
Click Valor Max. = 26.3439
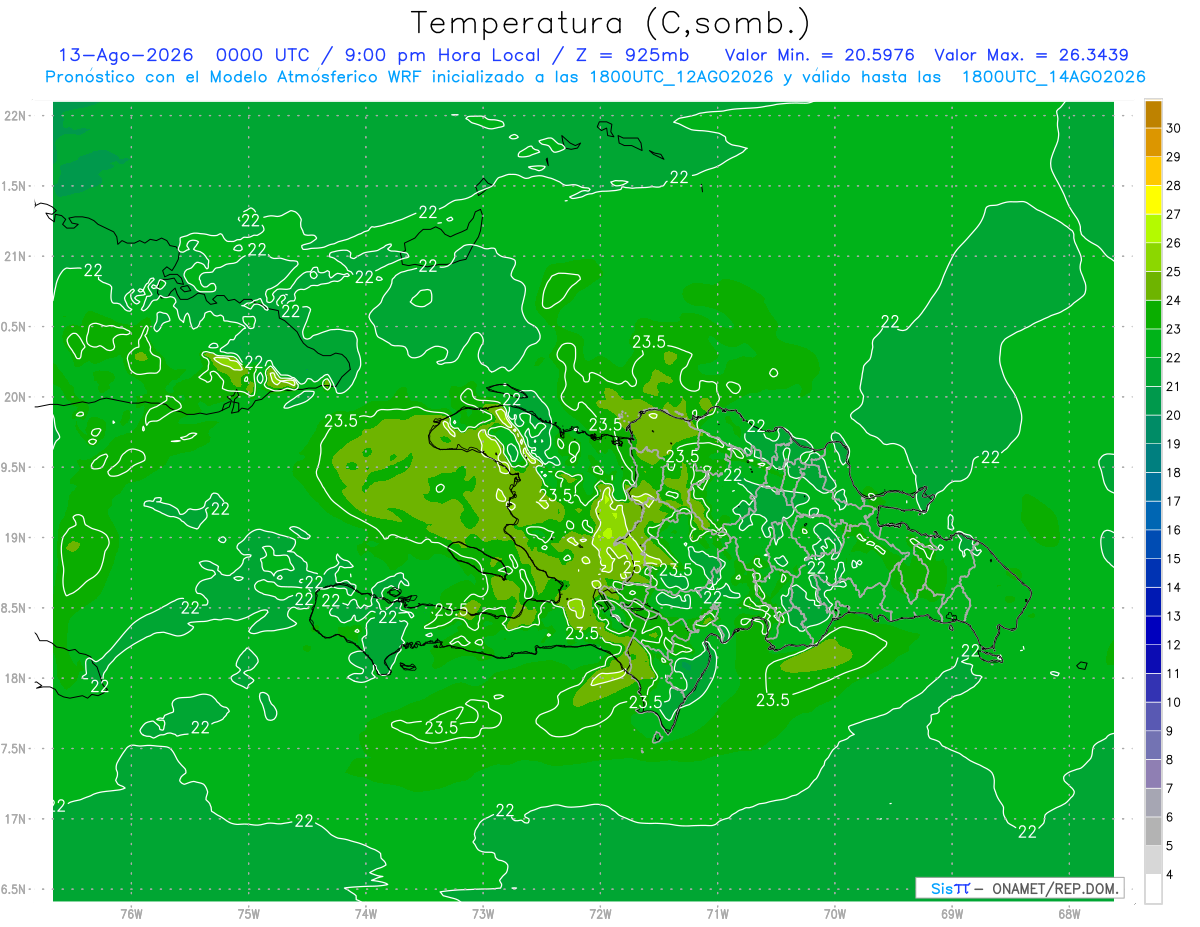tap(1032, 55)
